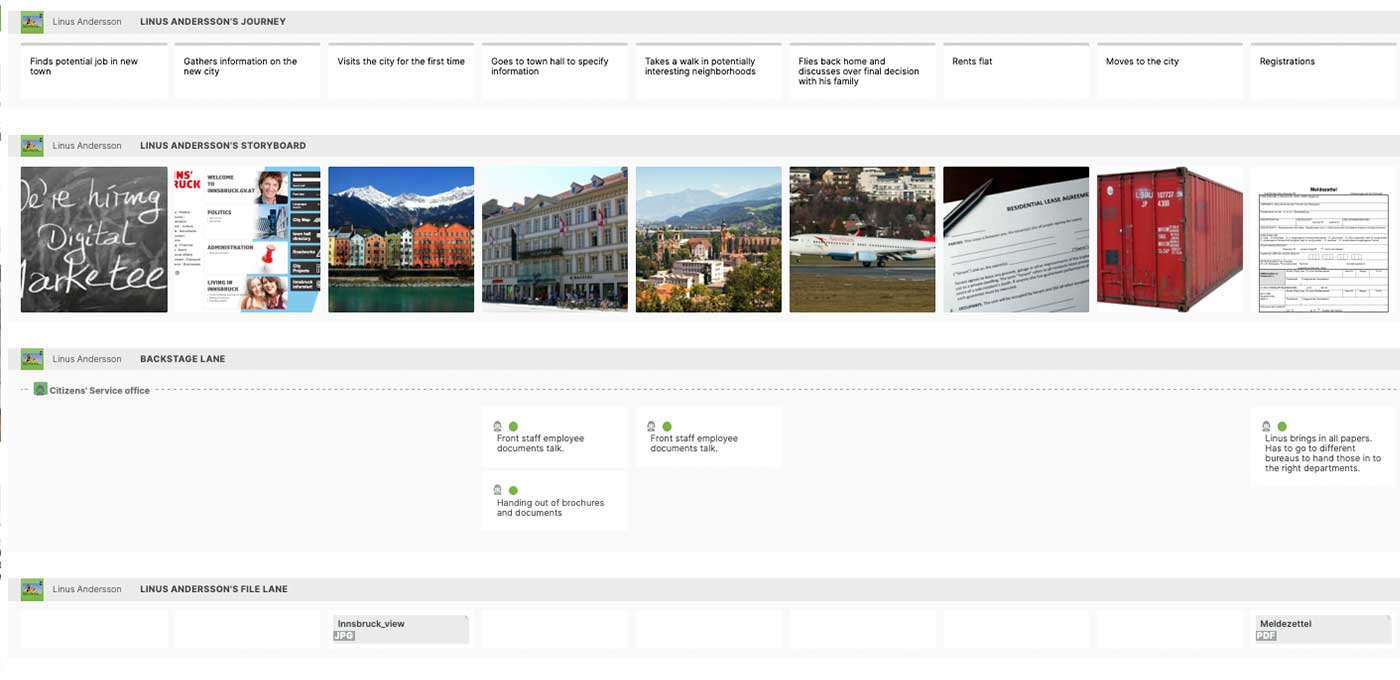Select the 'Goes to town hall to specify information' step
This screenshot has width=1400, height=680.
pos(555,71)
